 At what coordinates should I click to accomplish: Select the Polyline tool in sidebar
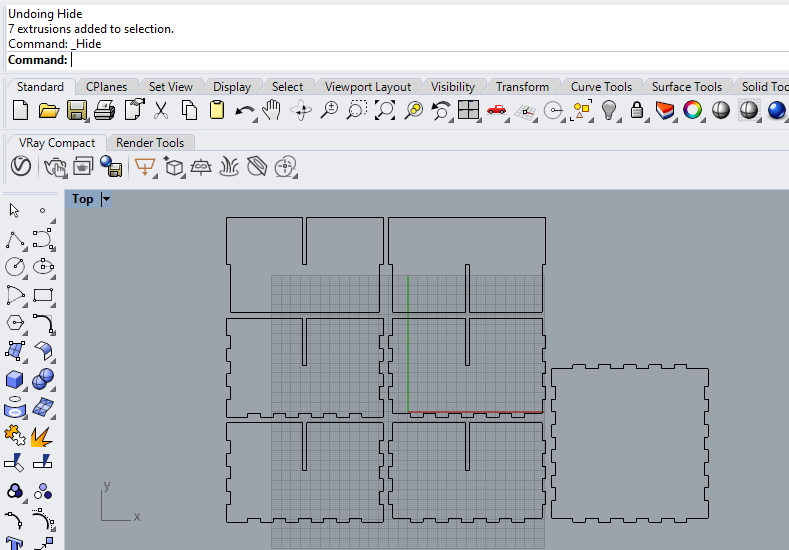coord(15,240)
